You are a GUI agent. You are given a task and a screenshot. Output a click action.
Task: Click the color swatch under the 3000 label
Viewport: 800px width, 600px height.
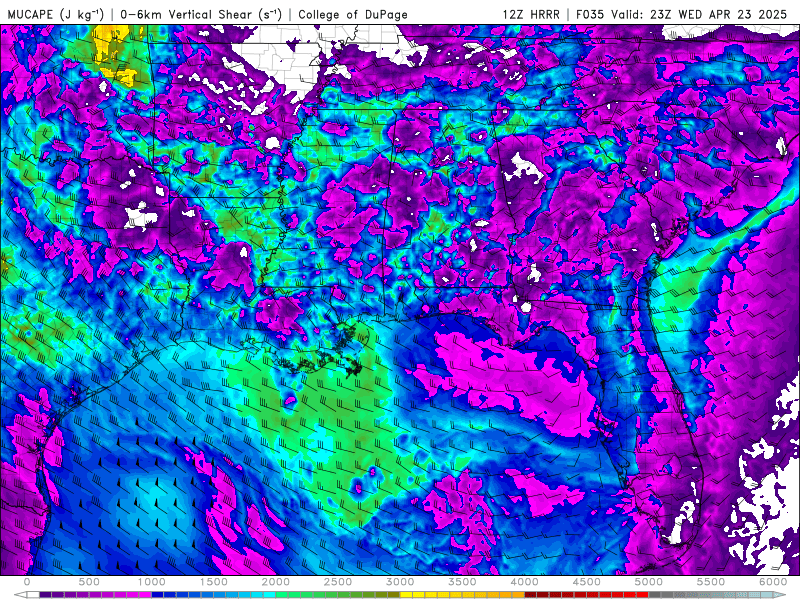coord(406,595)
